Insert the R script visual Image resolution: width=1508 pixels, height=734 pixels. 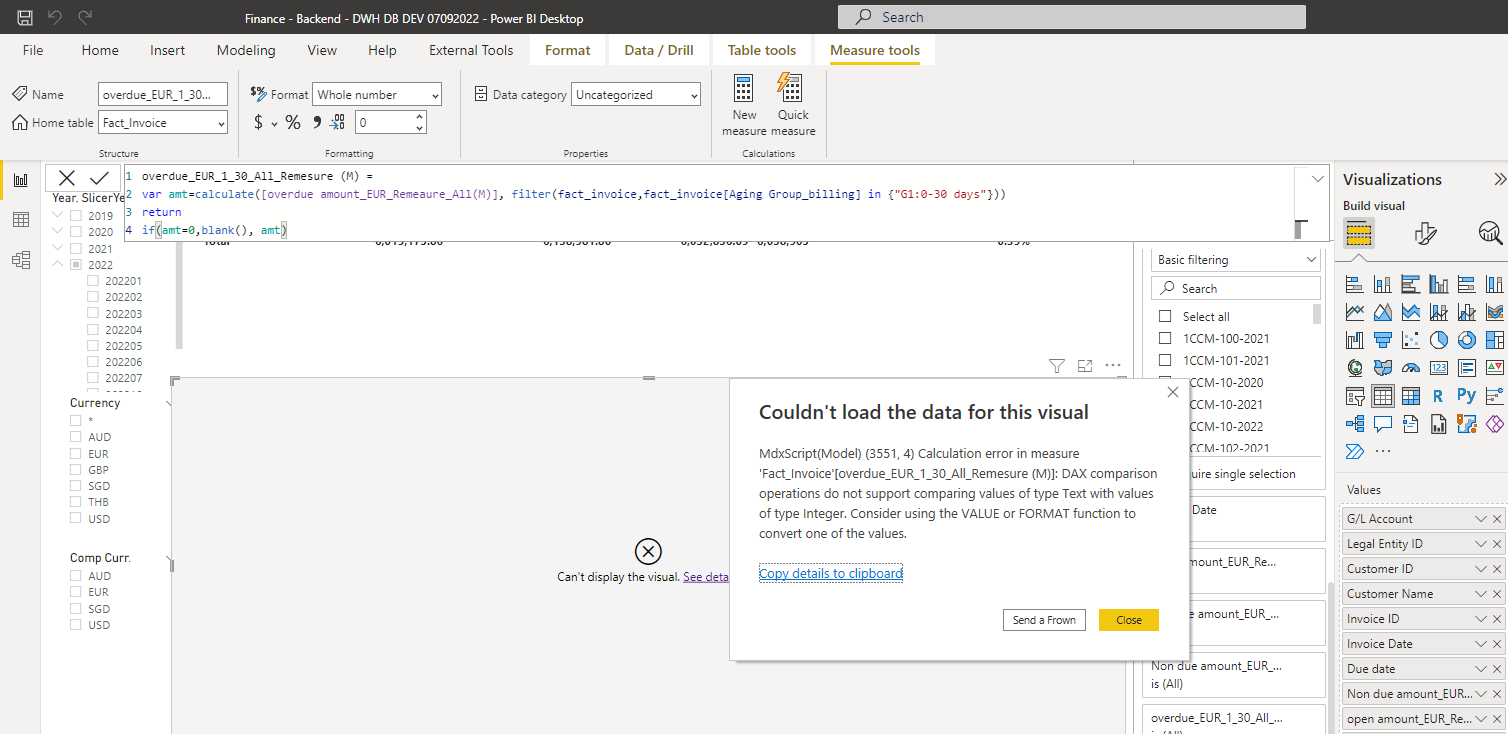pyautogui.click(x=1439, y=396)
